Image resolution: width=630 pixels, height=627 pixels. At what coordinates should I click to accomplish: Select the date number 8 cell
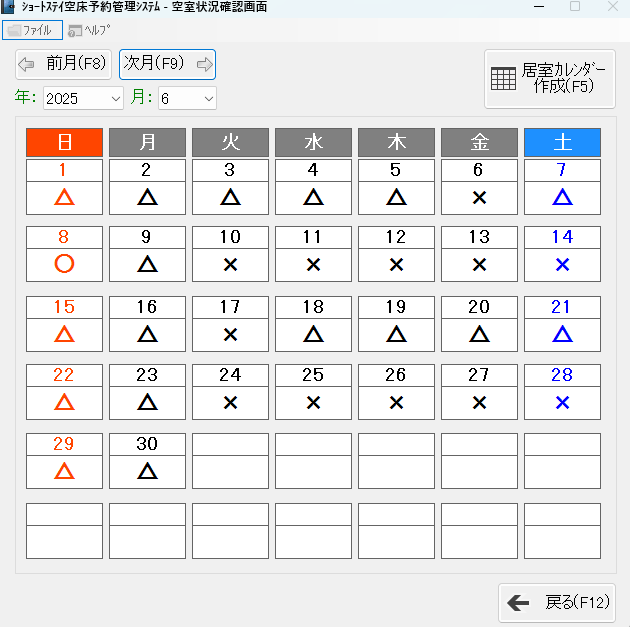(64, 237)
